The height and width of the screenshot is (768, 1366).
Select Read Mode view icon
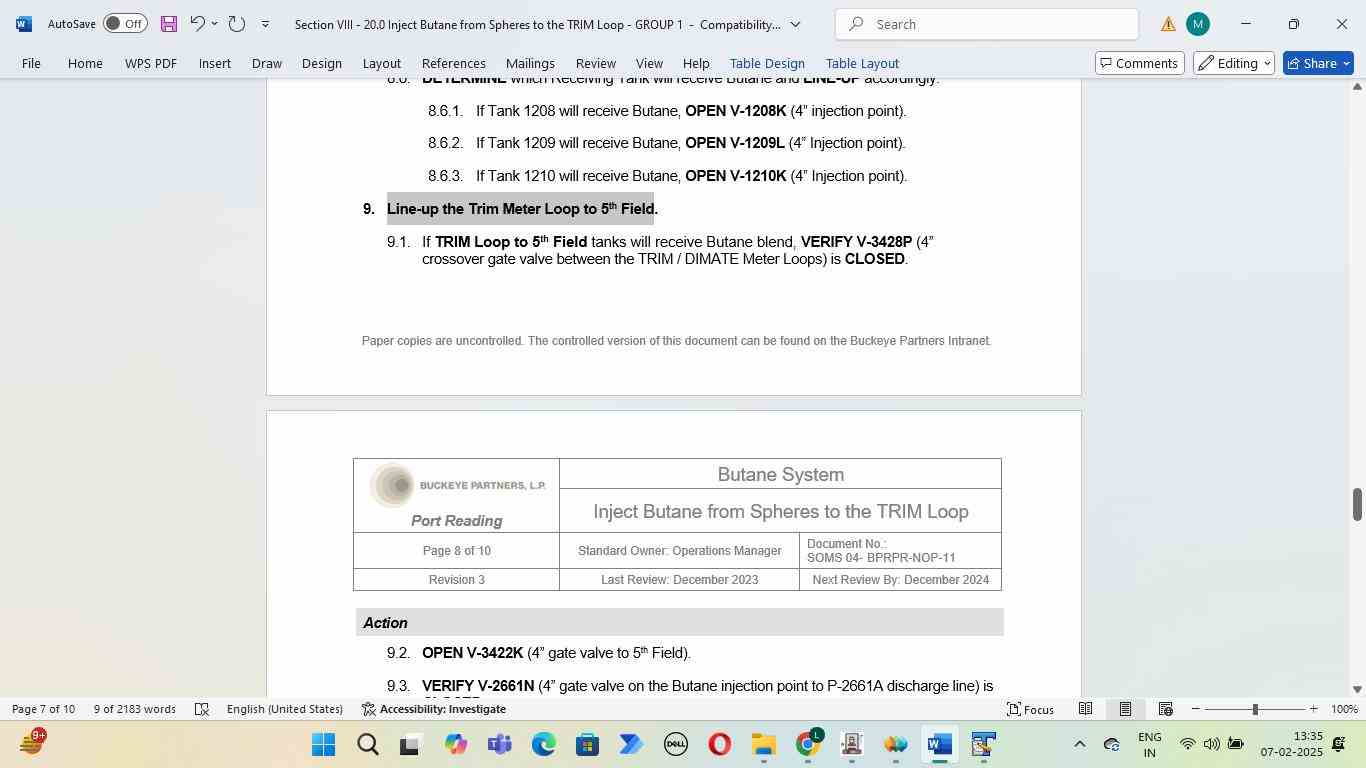pyautogui.click(x=1085, y=709)
